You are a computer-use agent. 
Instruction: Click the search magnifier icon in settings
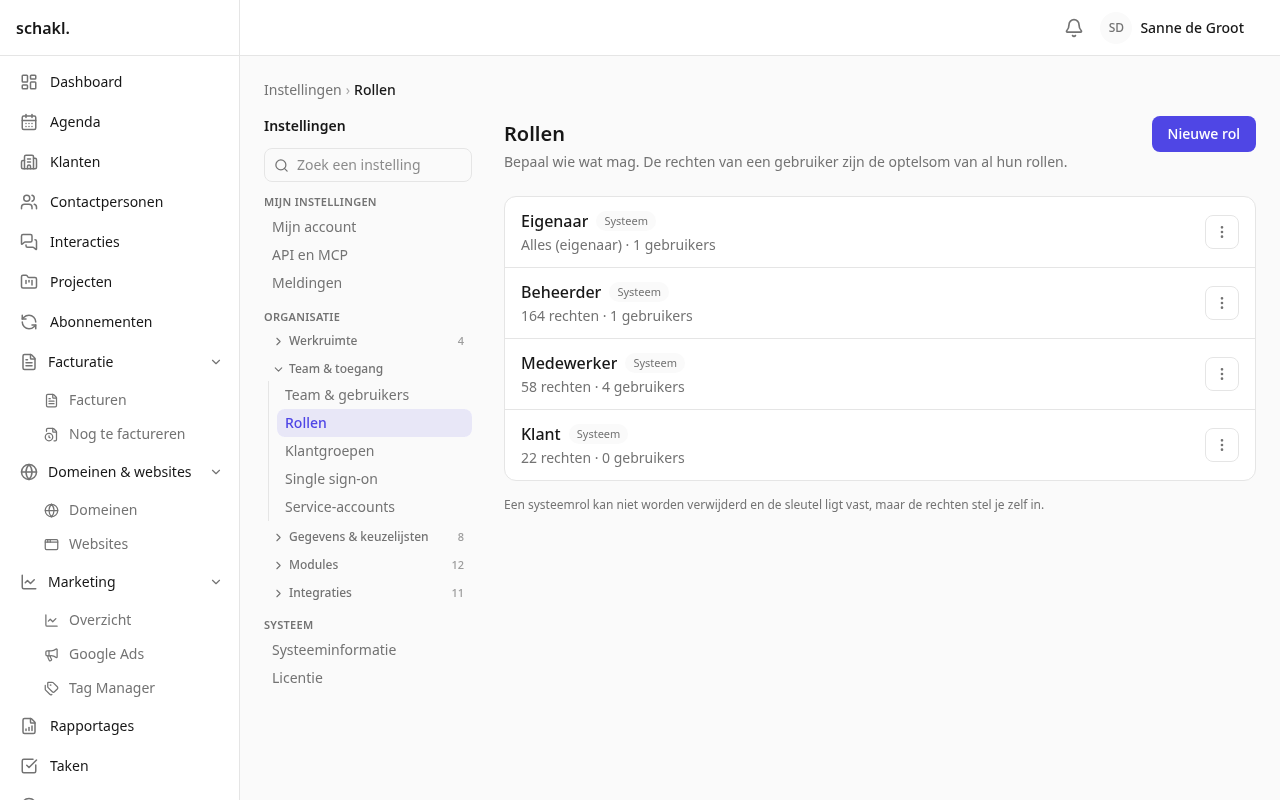[282, 165]
